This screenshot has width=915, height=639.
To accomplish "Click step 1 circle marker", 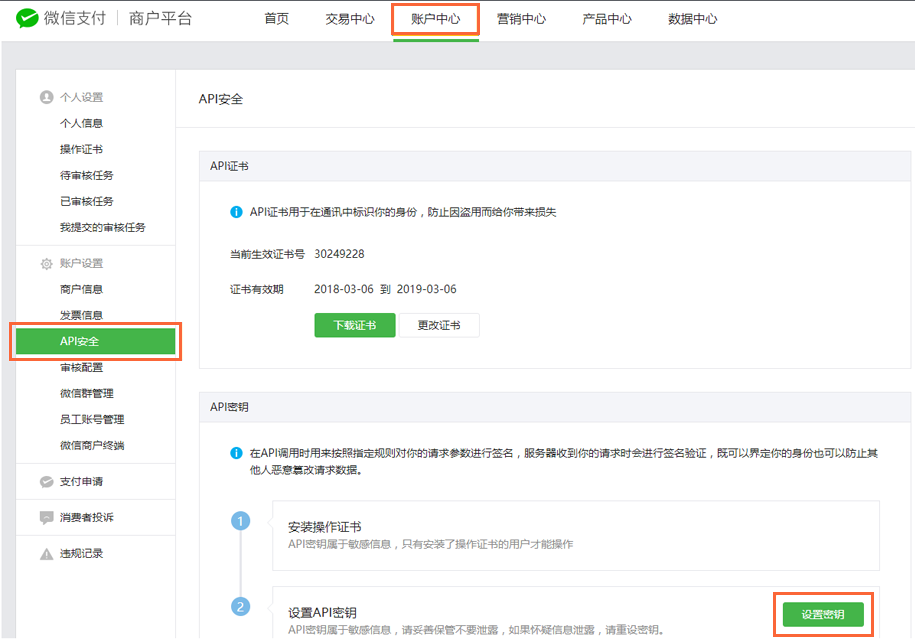I will click(x=240, y=521).
